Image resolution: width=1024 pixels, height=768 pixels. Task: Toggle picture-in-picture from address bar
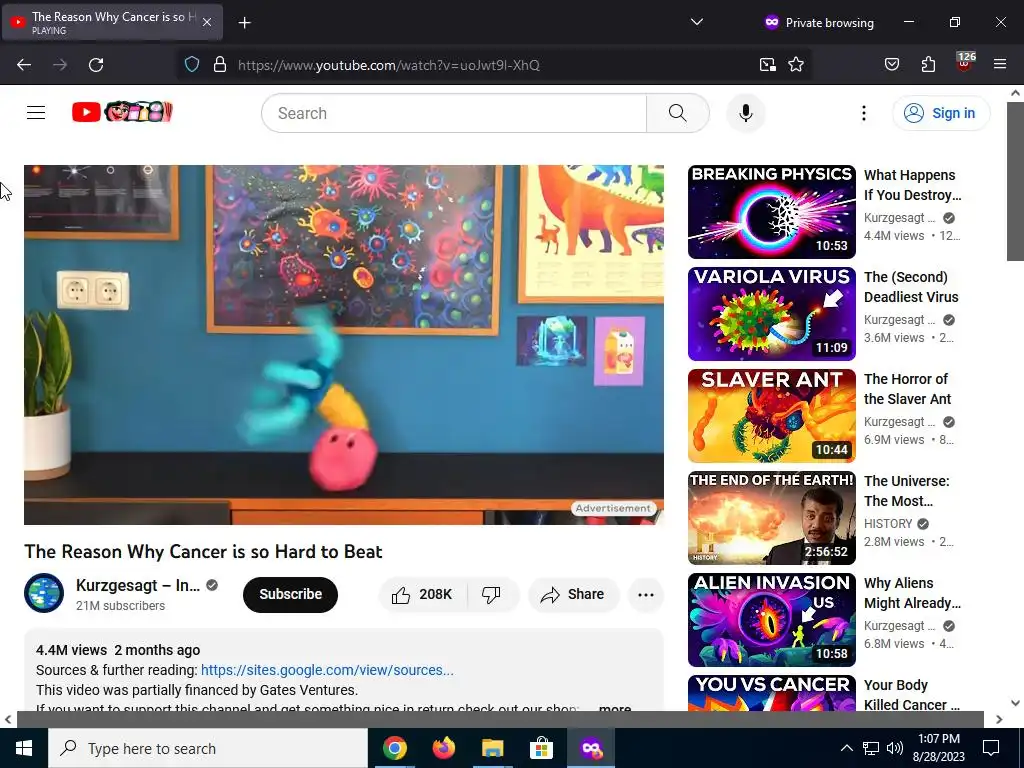(767, 65)
